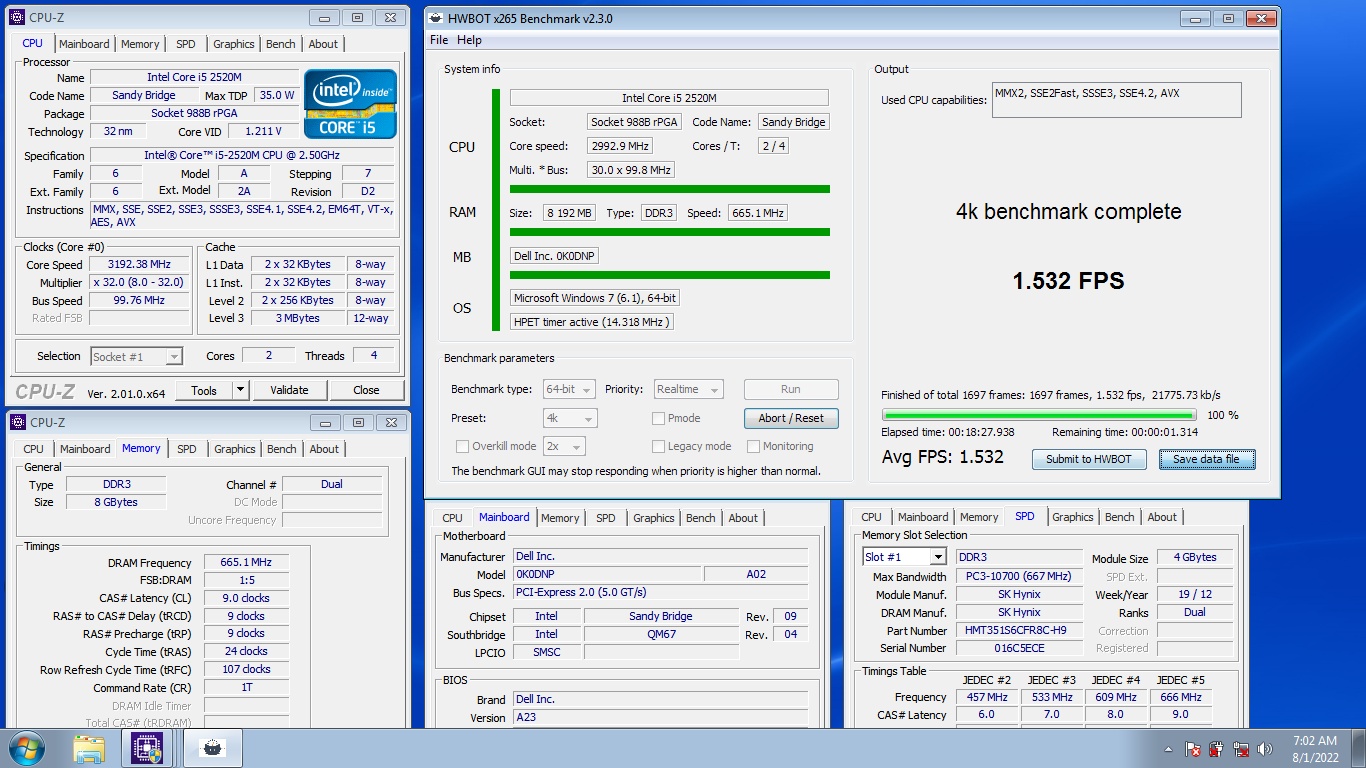Click Level 3 cache 3 MBytes value

(x=299, y=318)
